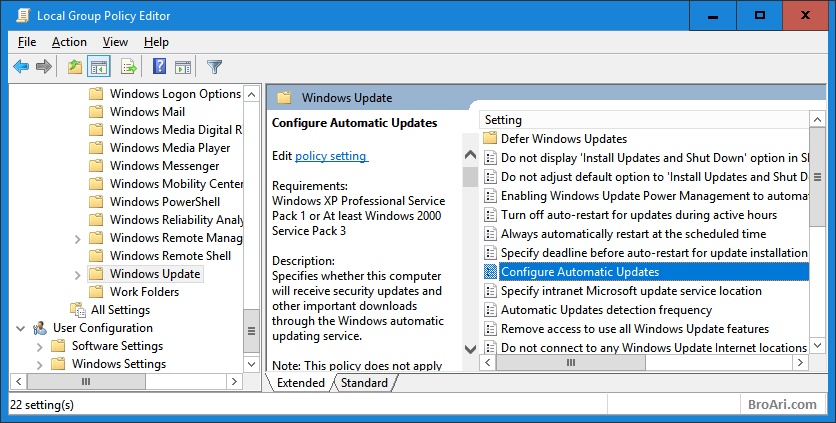Expand the Windows Settings node

tap(39, 365)
